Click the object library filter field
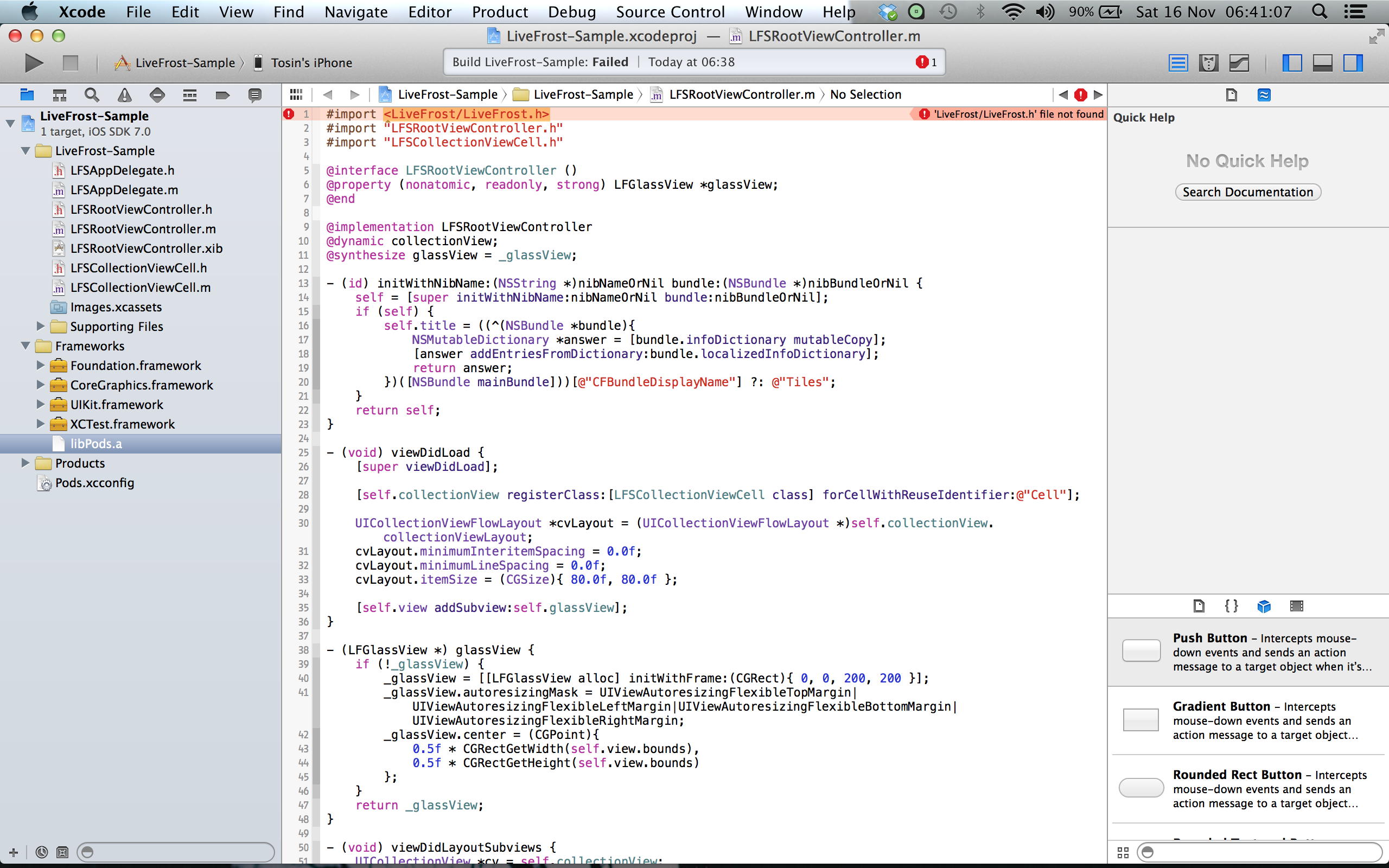Screen dimensions: 1389x868 tap(1260, 852)
